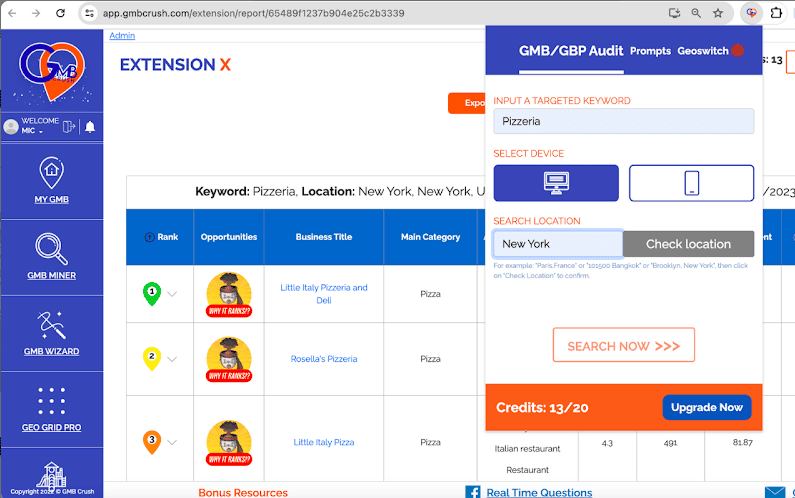The width and height of the screenshot is (795, 498).
Task: Switch to Geoswitch tab
Action: pyautogui.click(x=703, y=51)
